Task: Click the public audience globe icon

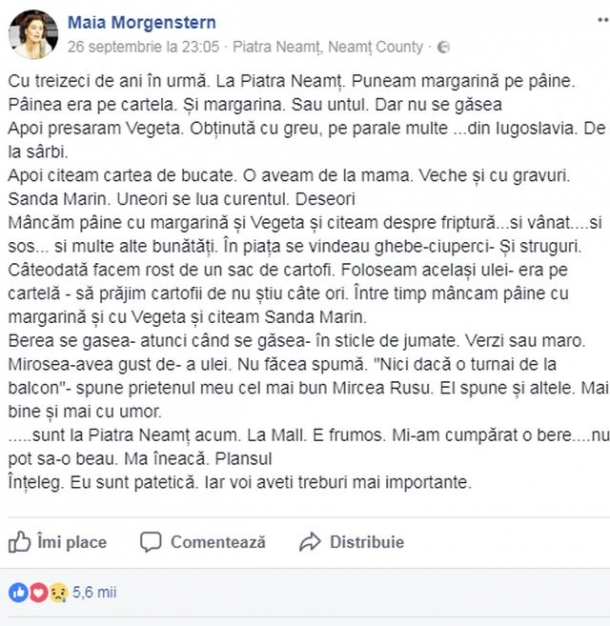Action: point(444,47)
